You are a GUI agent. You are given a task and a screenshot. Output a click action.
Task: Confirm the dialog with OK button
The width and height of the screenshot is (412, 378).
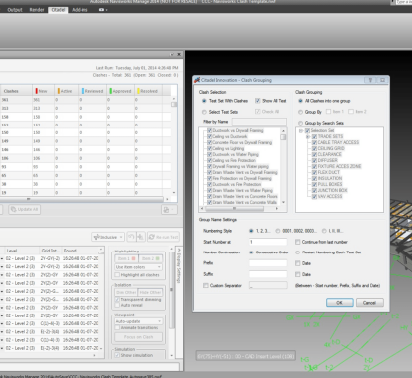[339, 303]
